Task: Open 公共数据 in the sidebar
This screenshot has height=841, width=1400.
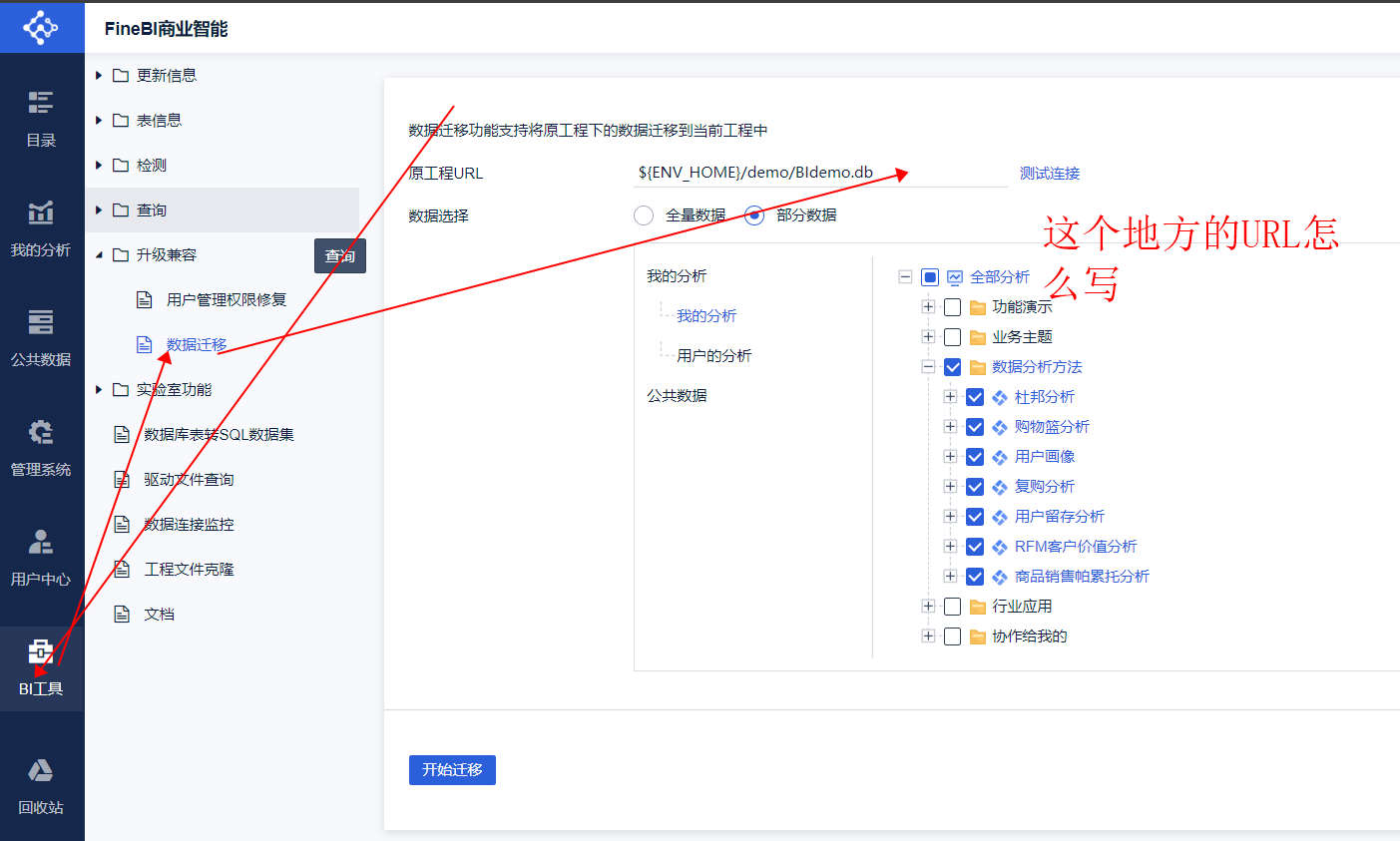Action: click(x=41, y=337)
